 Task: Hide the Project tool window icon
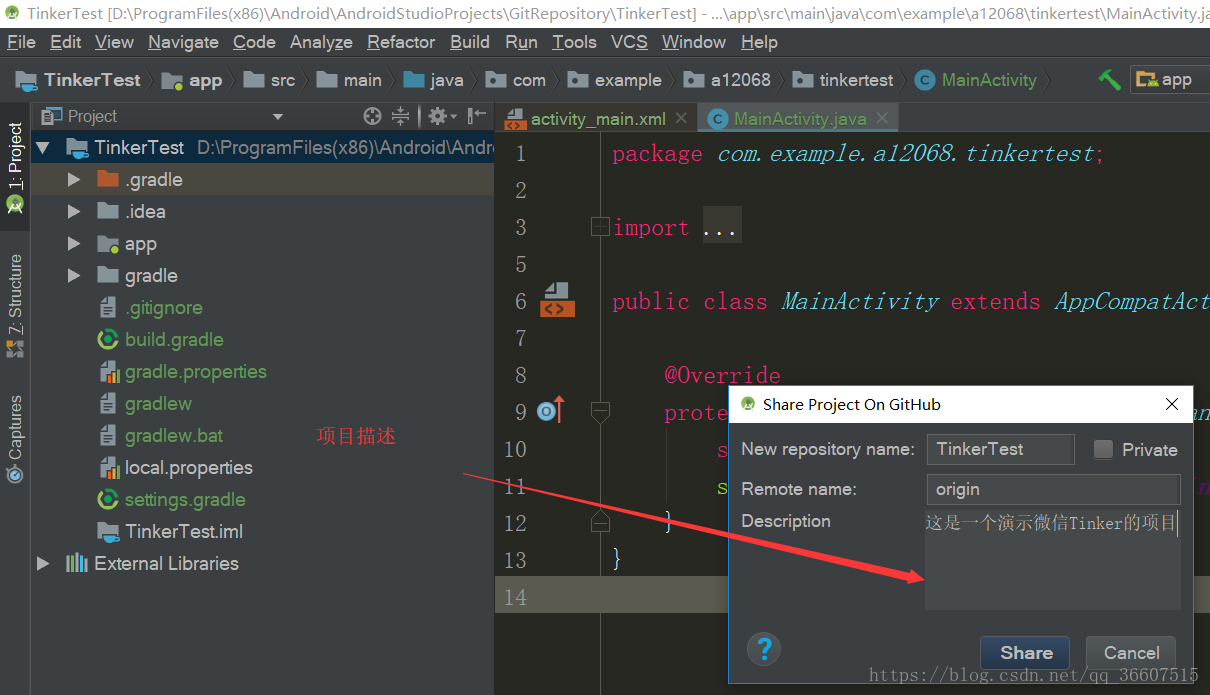coord(477,116)
